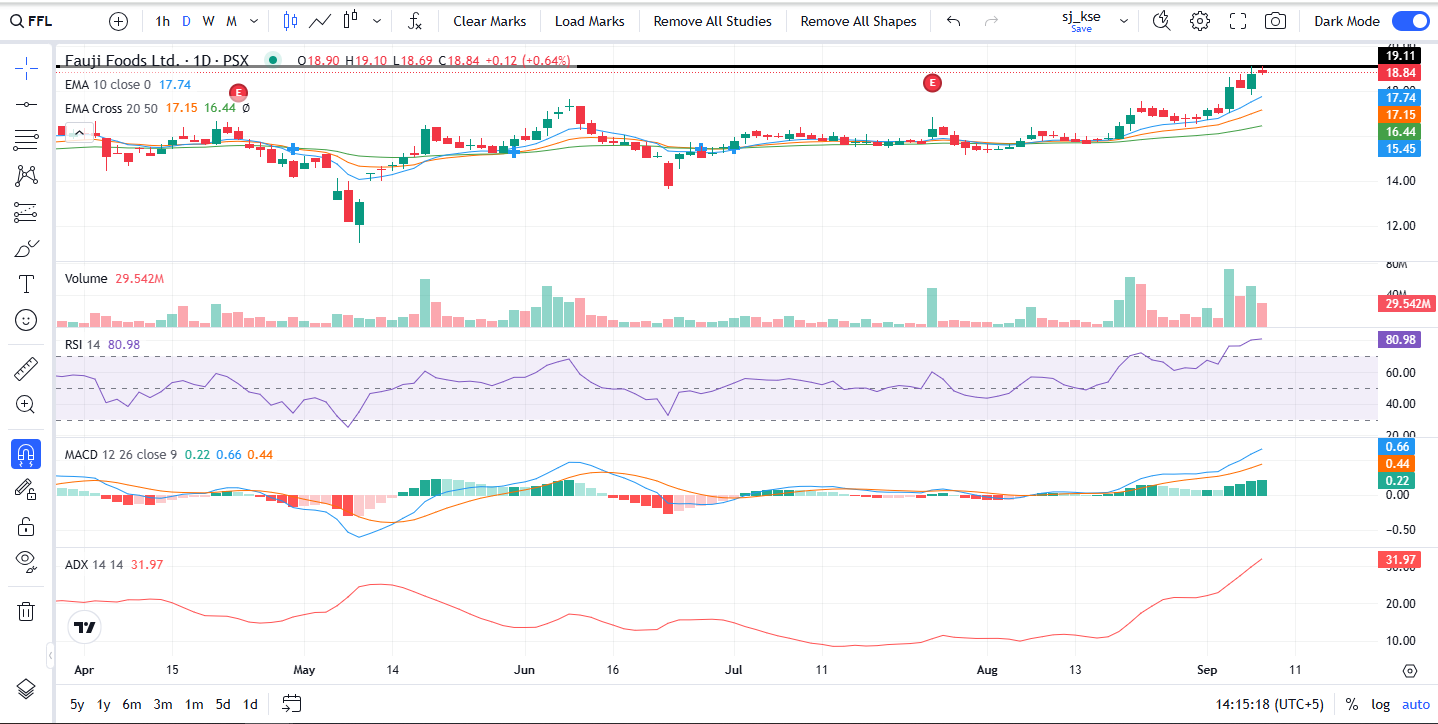Image resolution: width=1438 pixels, height=724 pixels.
Task: Open go to date calendar icon
Action: [x=291, y=704]
